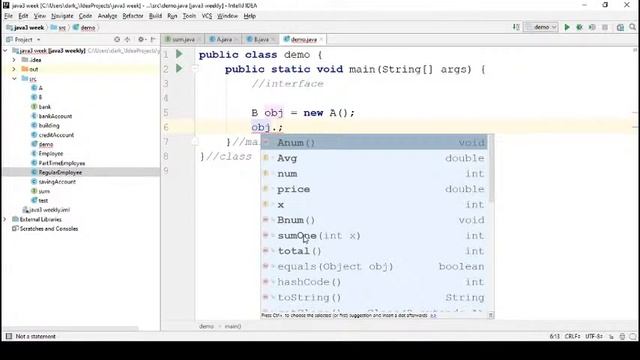Click the Stop square icon in the toolbar

click(x=605, y=27)
